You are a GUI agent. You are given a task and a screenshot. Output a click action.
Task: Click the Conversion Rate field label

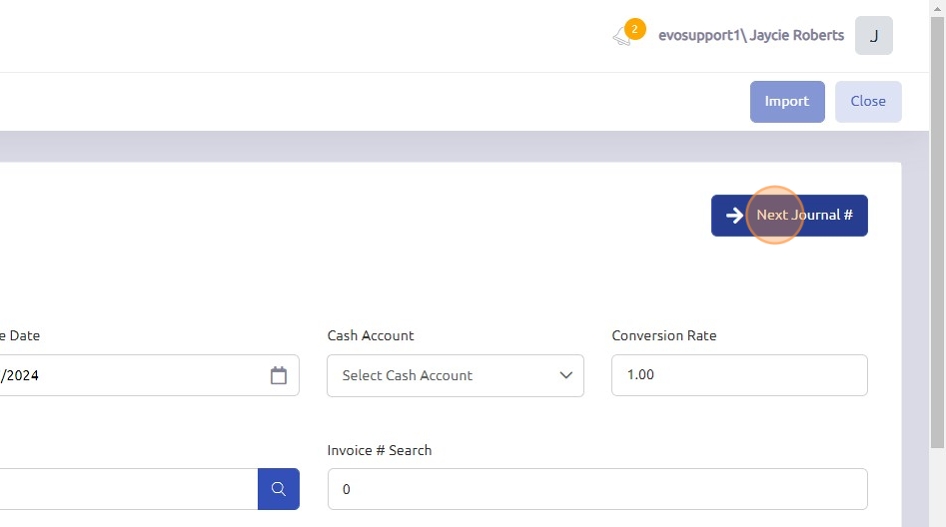point(664,336)
